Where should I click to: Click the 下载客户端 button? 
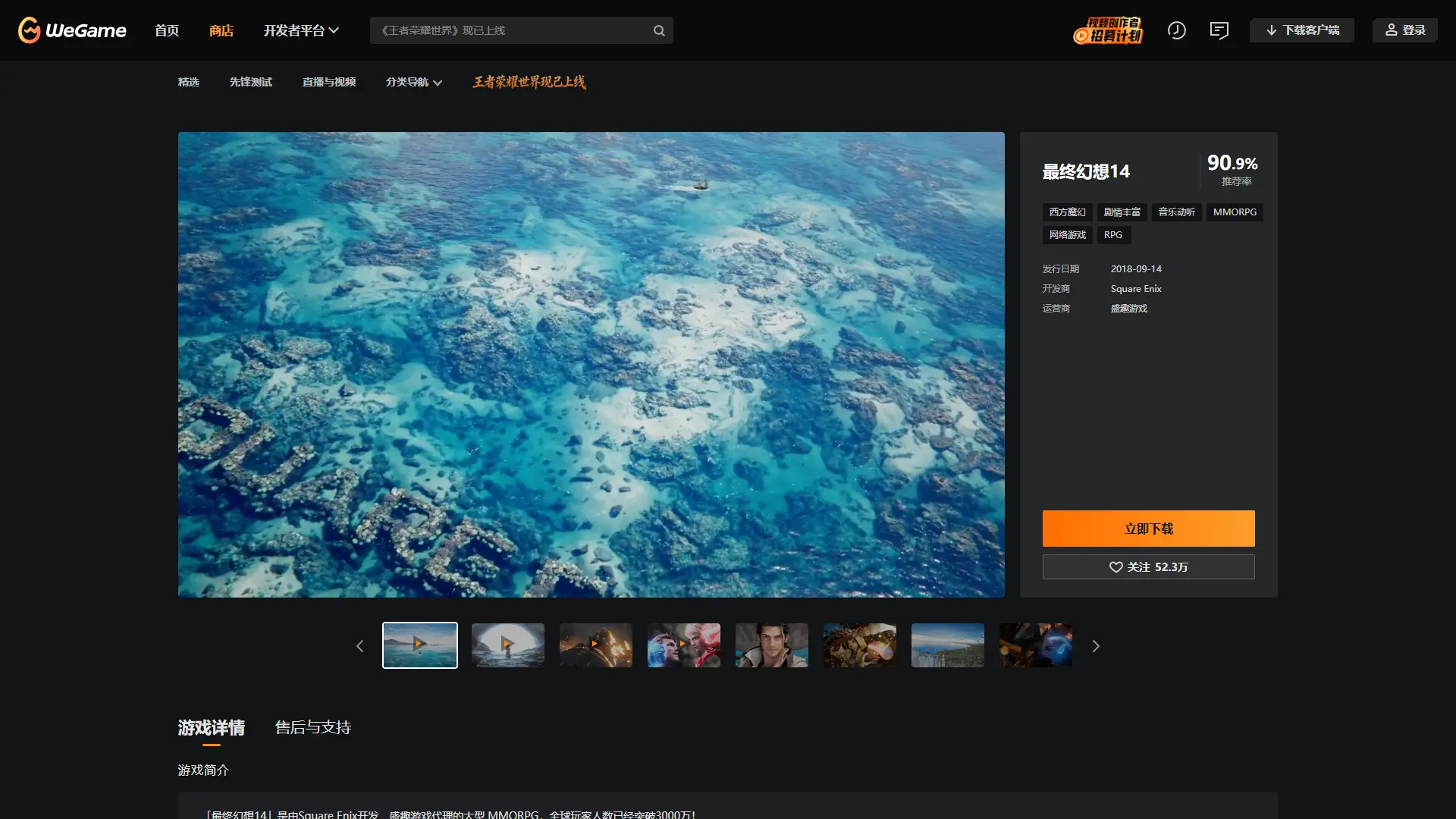tap(1301, 30)
